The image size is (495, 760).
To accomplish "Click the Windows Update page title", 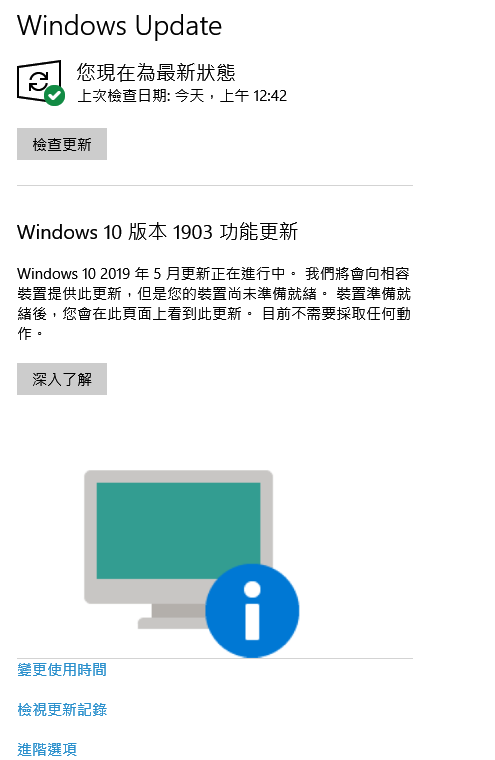I will click(x=119, y=26).
